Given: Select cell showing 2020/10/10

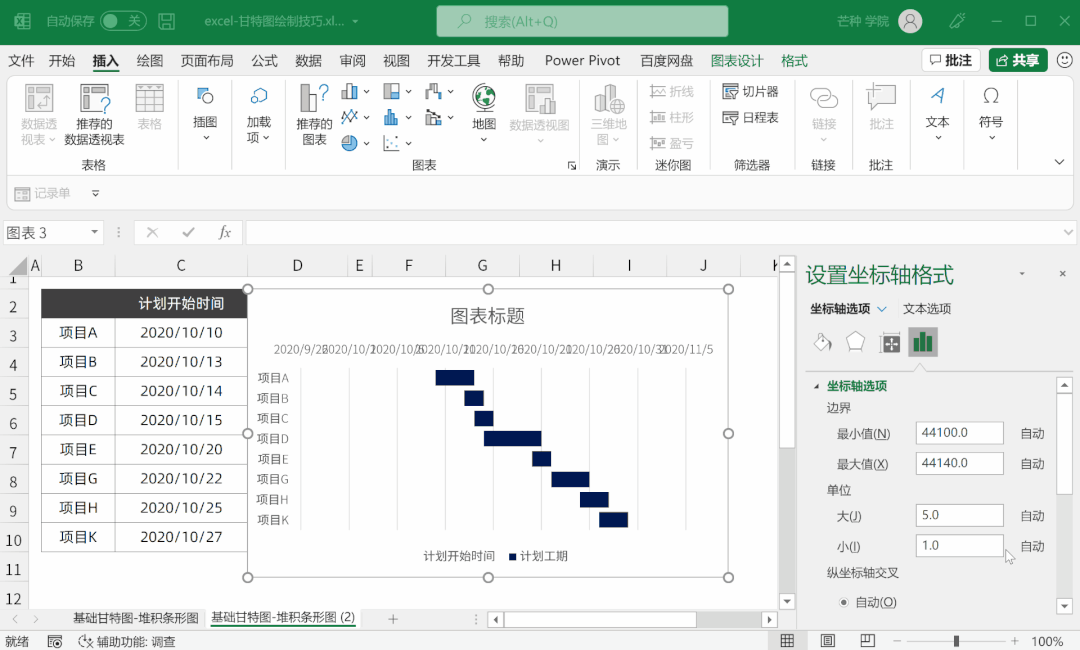Looking at the screenshot, I should pyautogui.click(x=181, y=333).
